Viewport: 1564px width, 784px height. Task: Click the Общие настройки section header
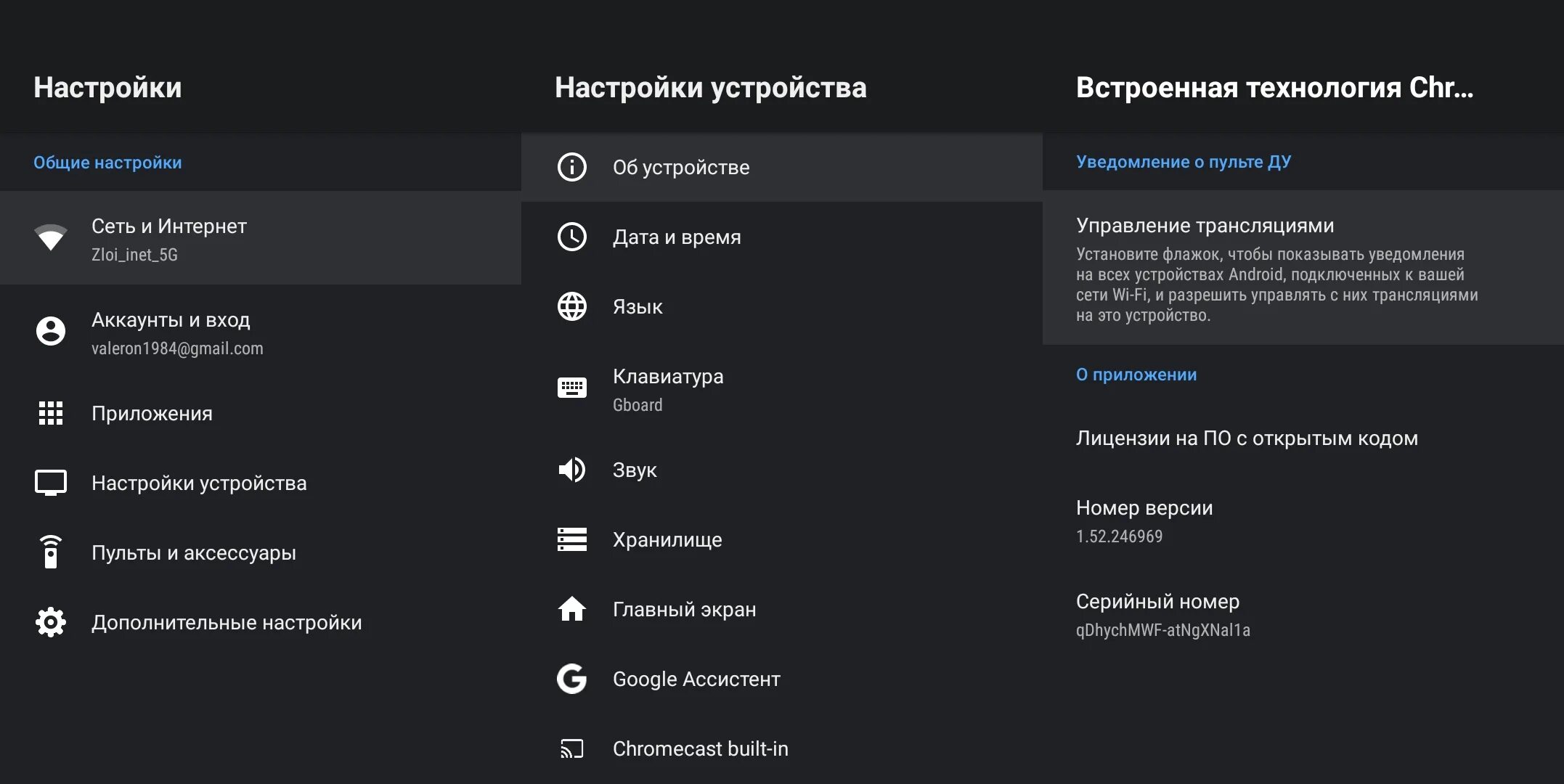pos(107,163)
